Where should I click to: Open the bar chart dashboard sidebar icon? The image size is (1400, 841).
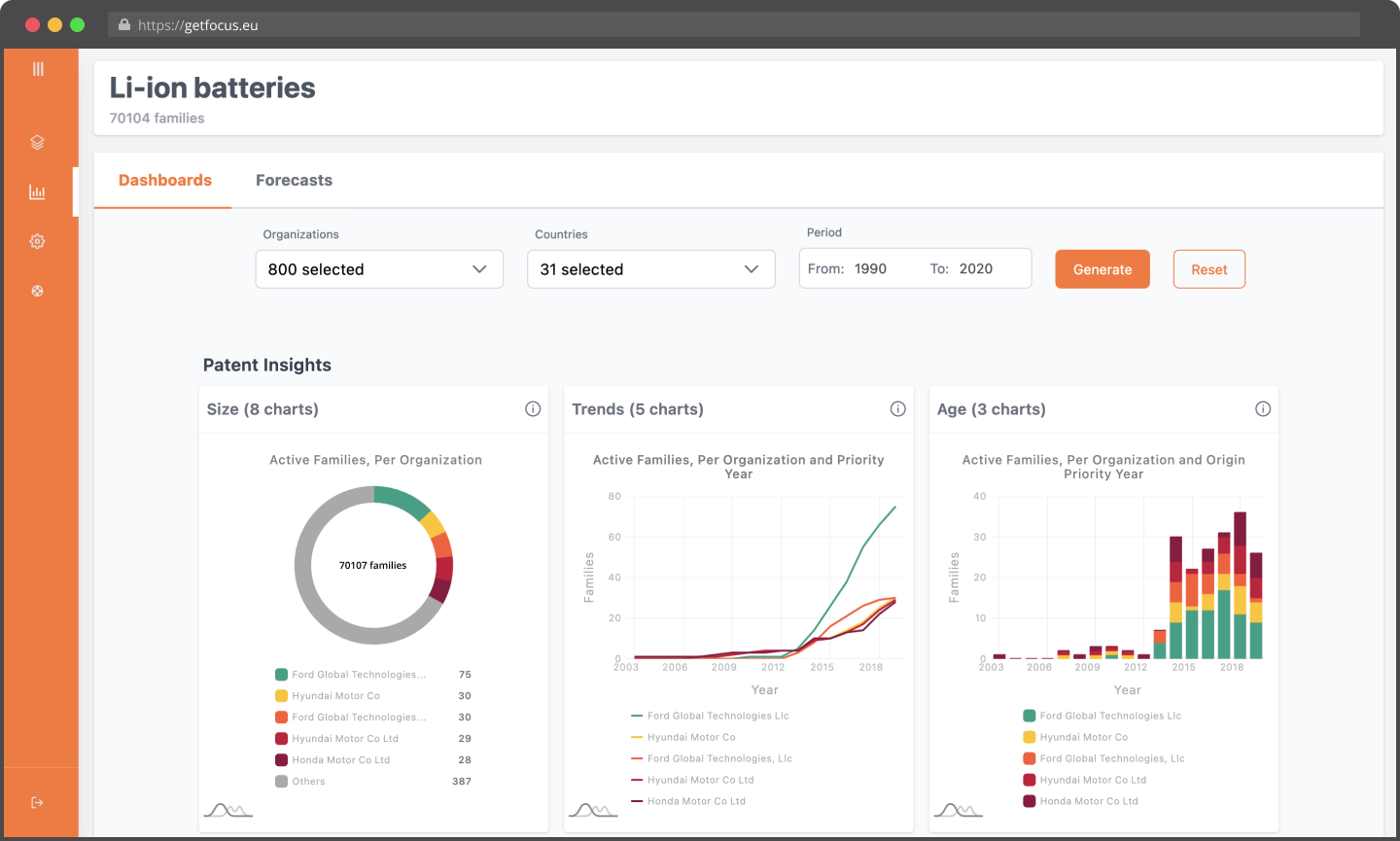click(37, 192)
